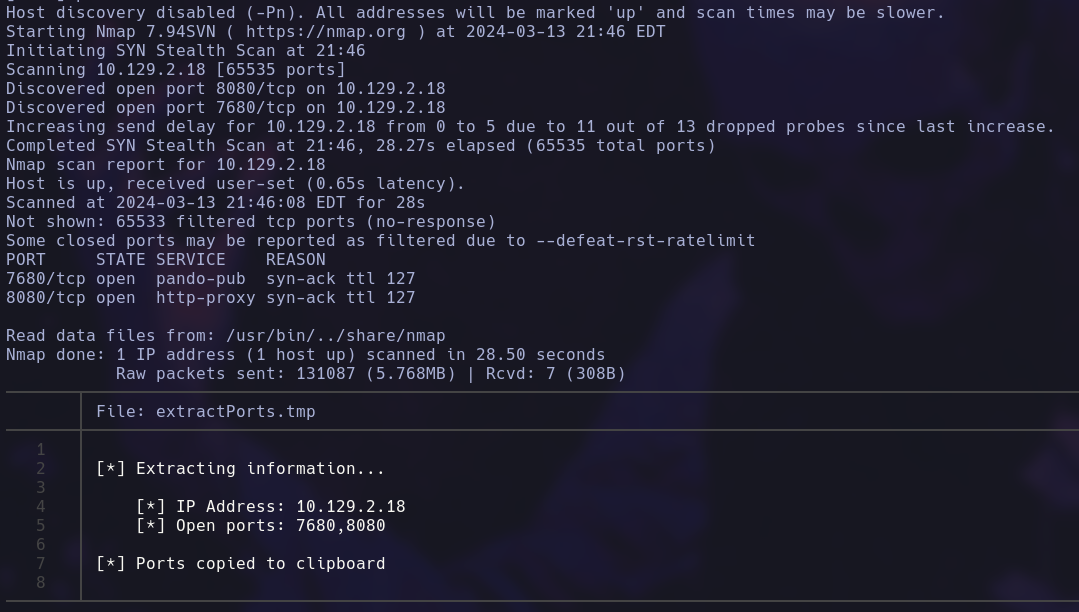Image resolution: width=1079 pixels, height=612 pixels.
Task: Click the 8080/tcp http-proxy table row
Action: point(210,297)
